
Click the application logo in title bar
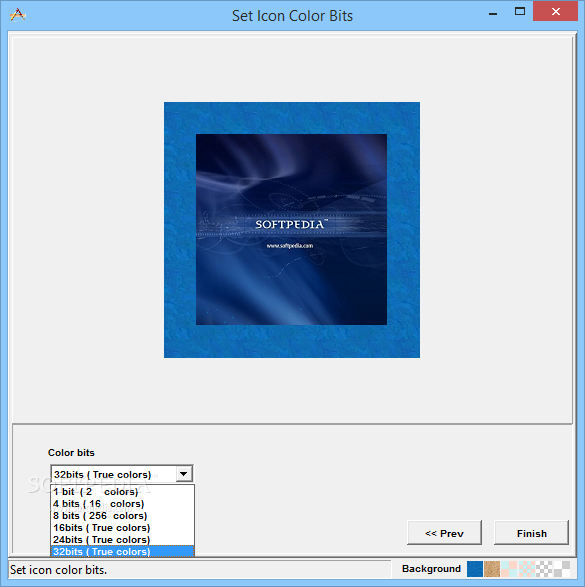pos(18,15)
